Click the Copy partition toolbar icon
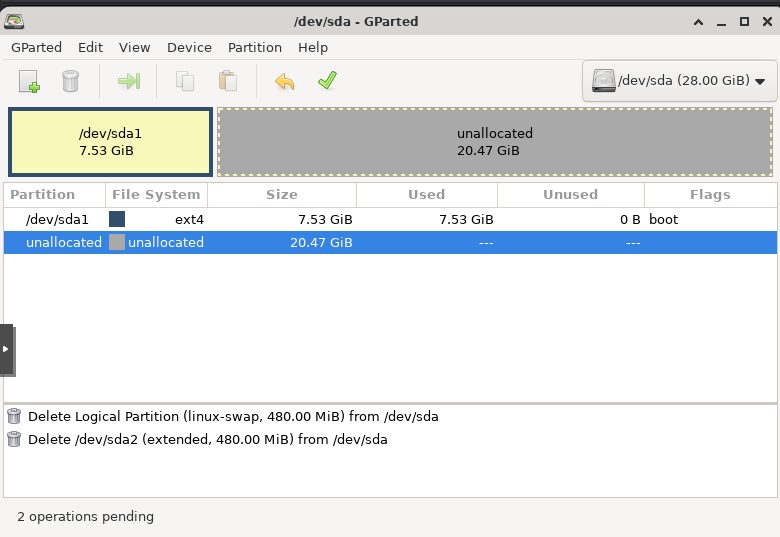 (185, 81)
